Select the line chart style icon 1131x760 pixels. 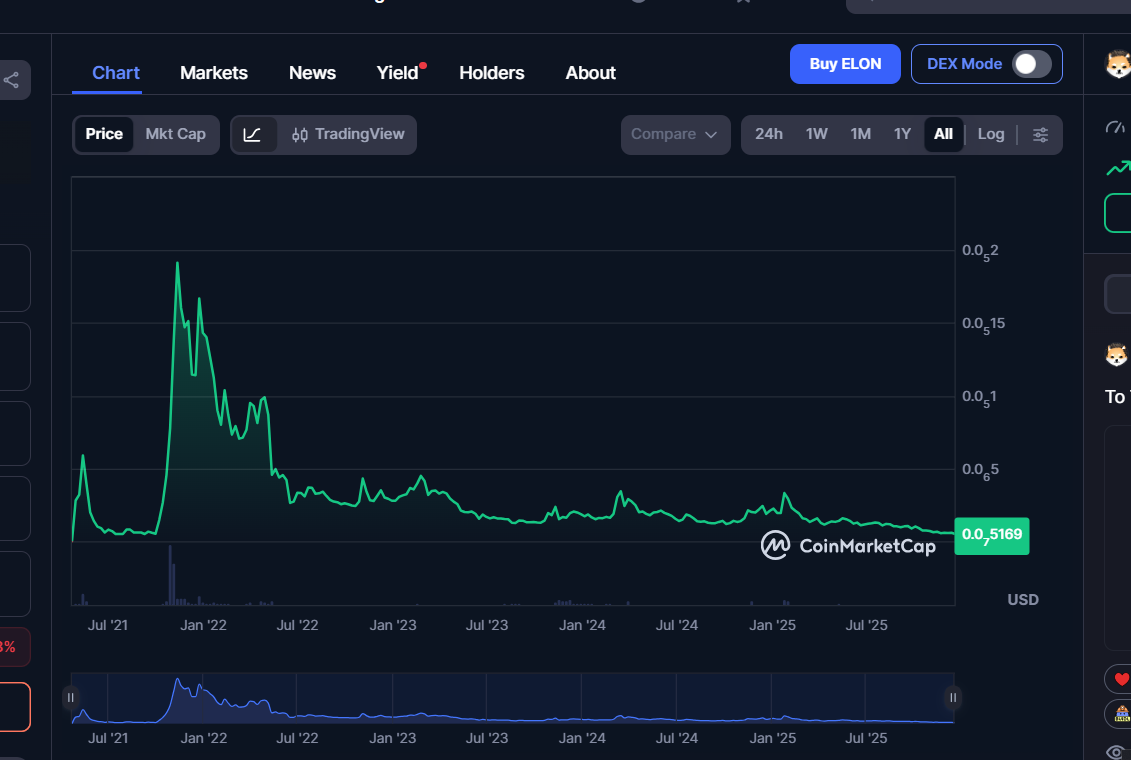(255, 134)
